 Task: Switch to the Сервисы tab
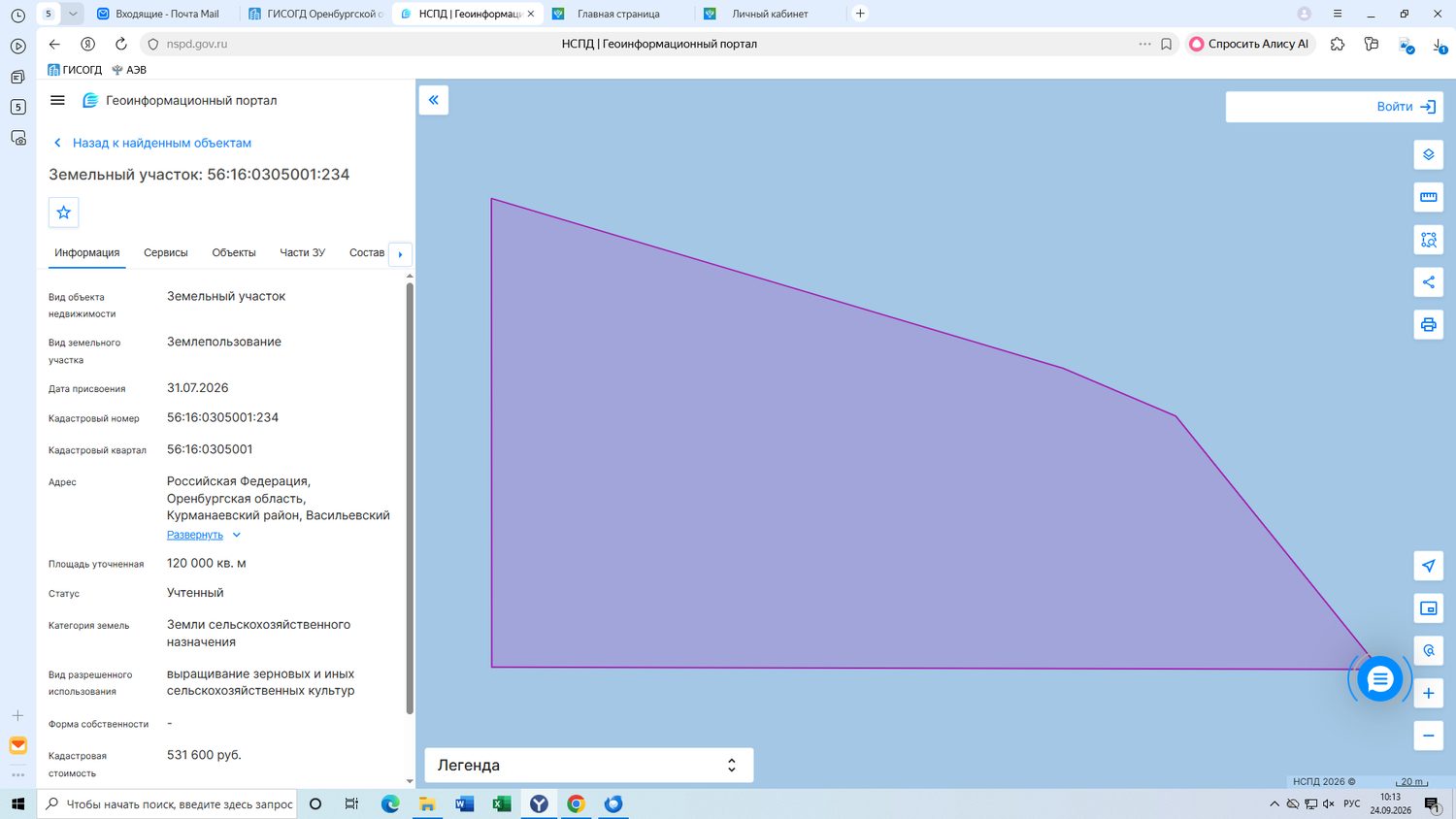click(x=166, y=253)
